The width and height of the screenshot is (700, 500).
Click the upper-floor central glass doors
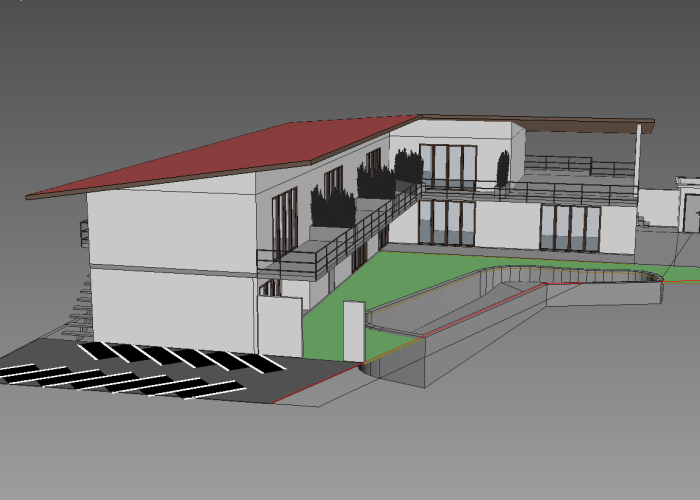click(x=447, y=166)
